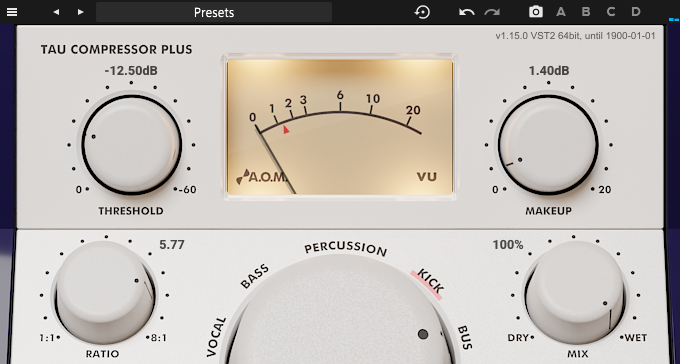
Task: Click the THRESHOLD label
Action: tap(131, 211)
